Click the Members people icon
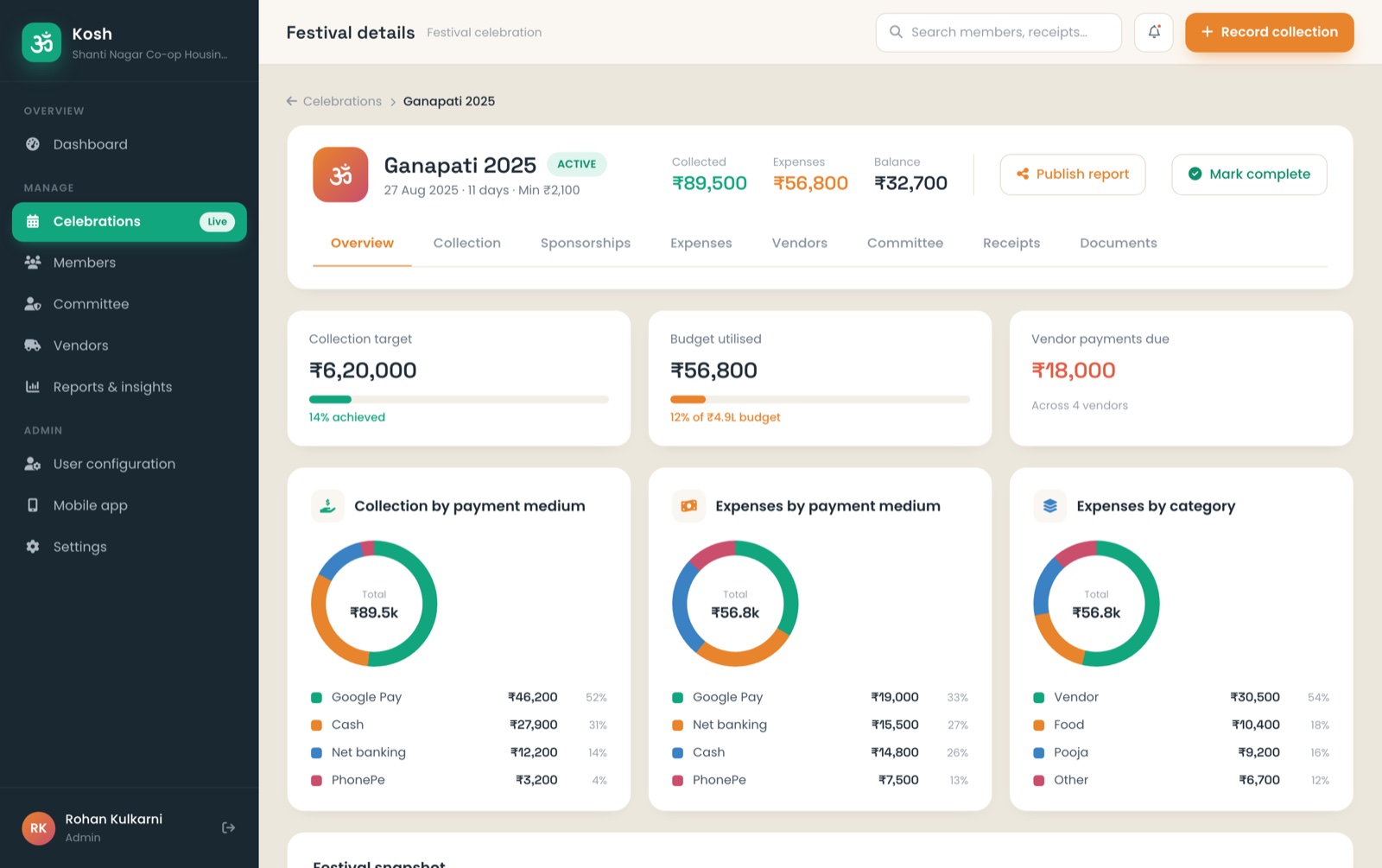 33,263
